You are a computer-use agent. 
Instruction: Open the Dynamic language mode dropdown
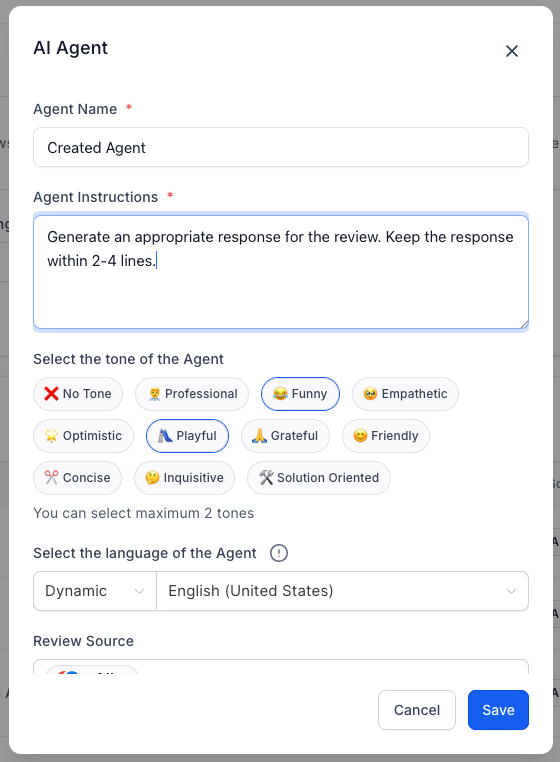[95, 591]
